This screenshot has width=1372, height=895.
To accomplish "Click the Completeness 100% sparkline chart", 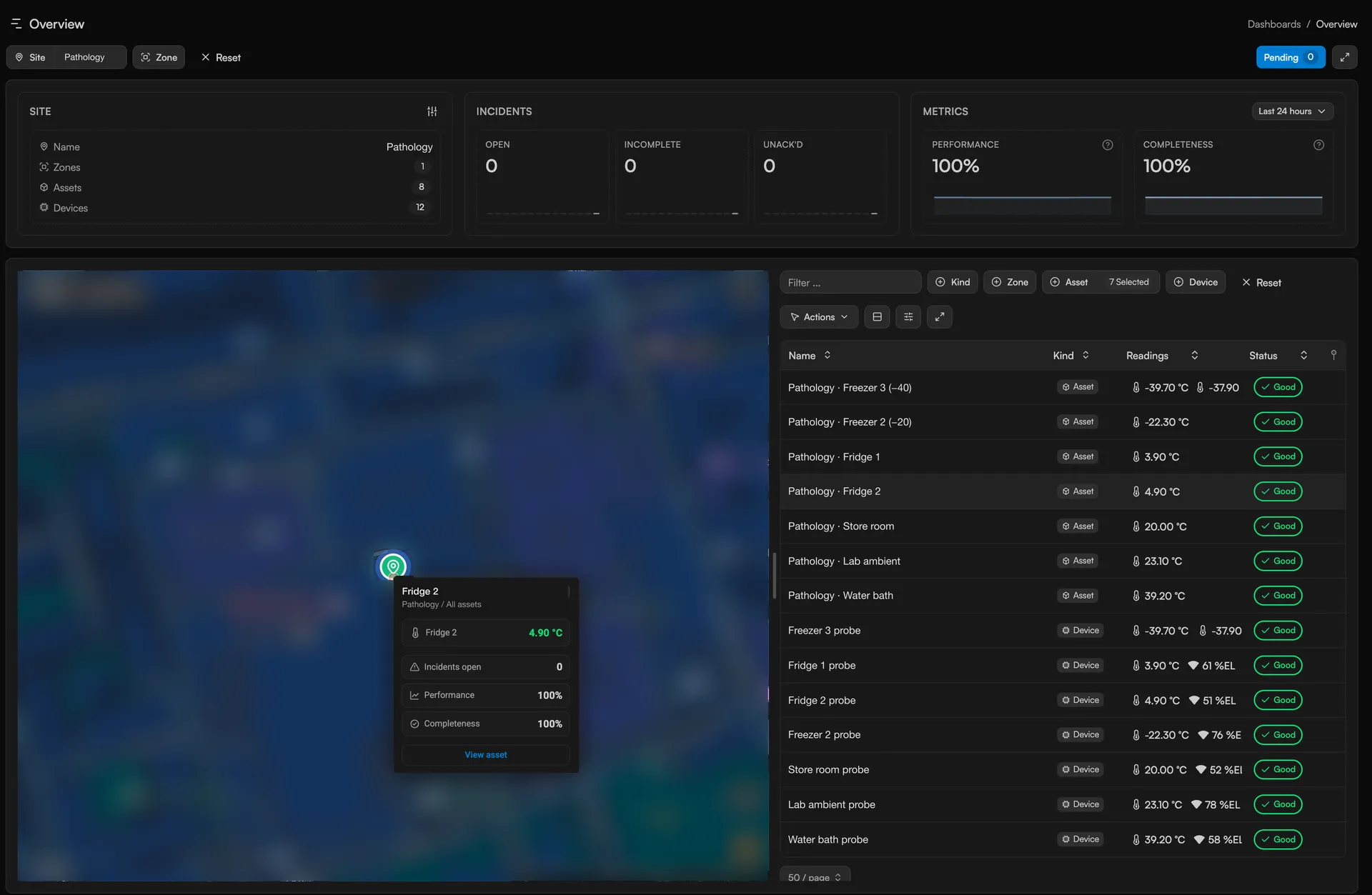I will [x=1233, y=205].
